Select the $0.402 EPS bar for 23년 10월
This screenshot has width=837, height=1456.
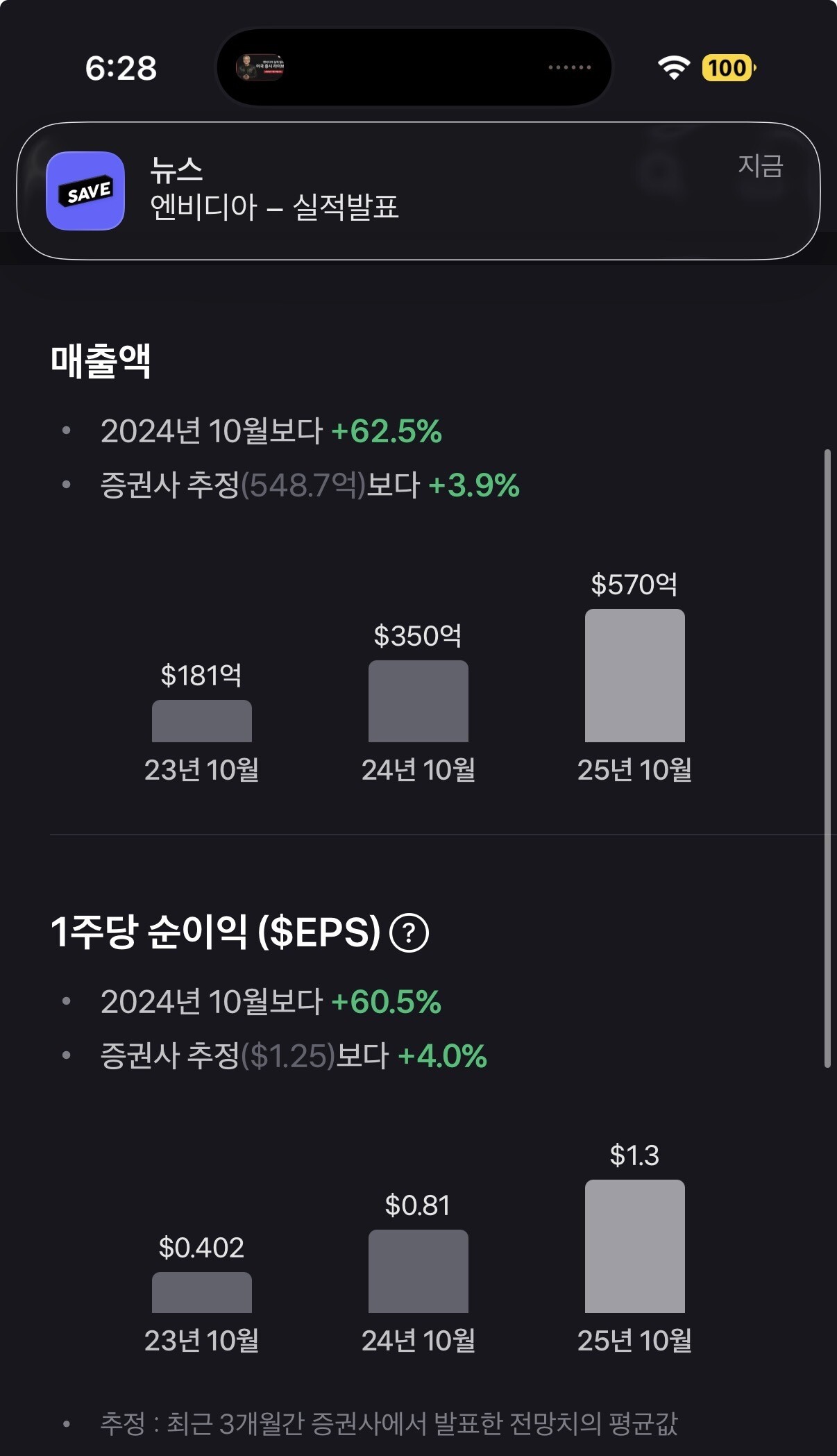click(201, 1292)
